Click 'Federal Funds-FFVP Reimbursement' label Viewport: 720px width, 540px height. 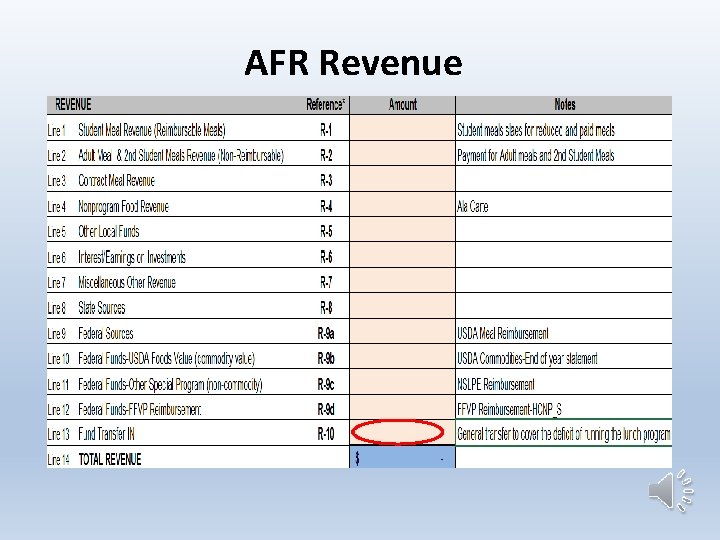click(x=140, y=409)
